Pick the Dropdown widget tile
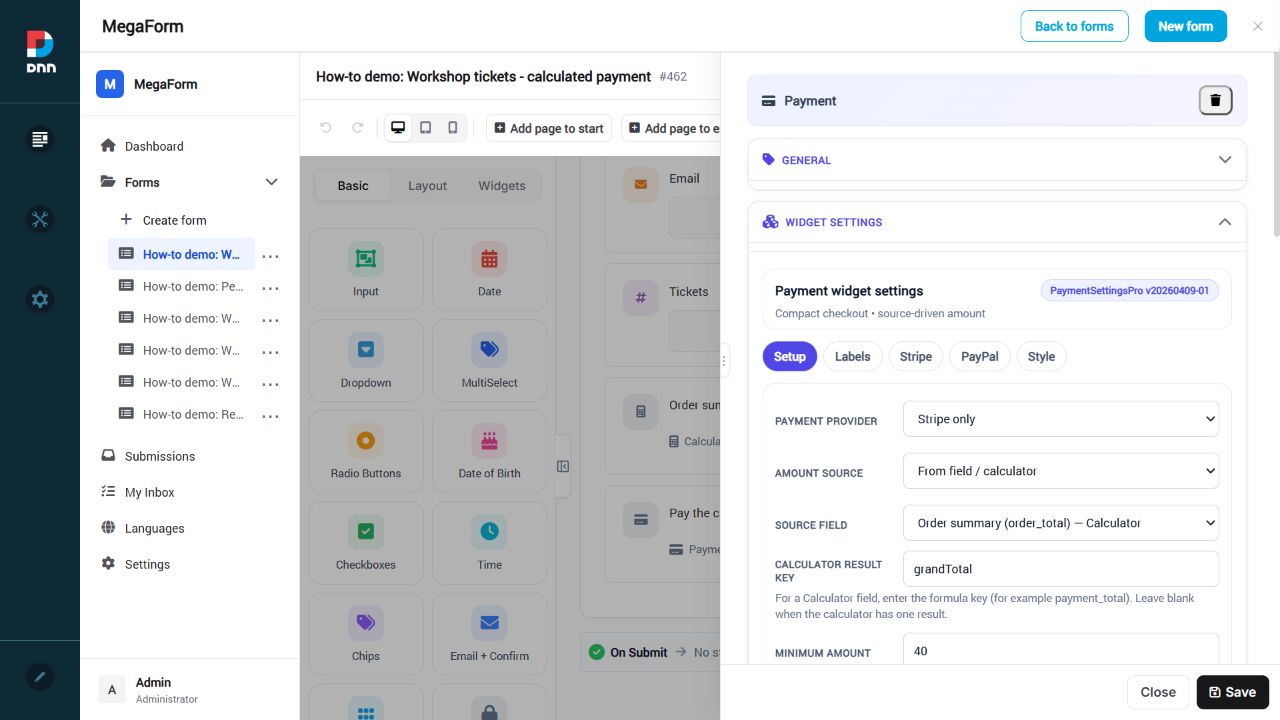 click(366, 360)
